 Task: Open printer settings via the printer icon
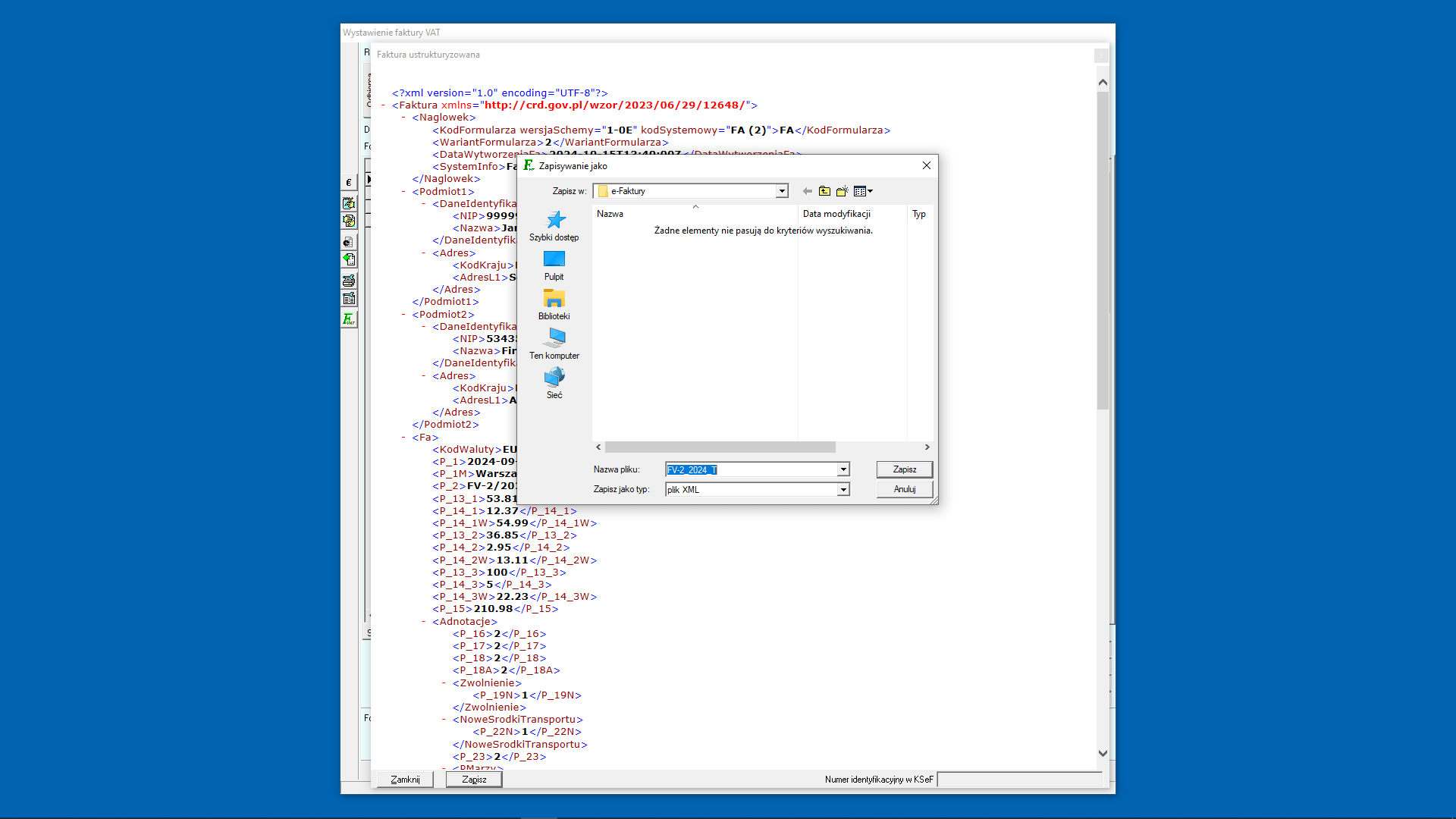pos(349,280)
